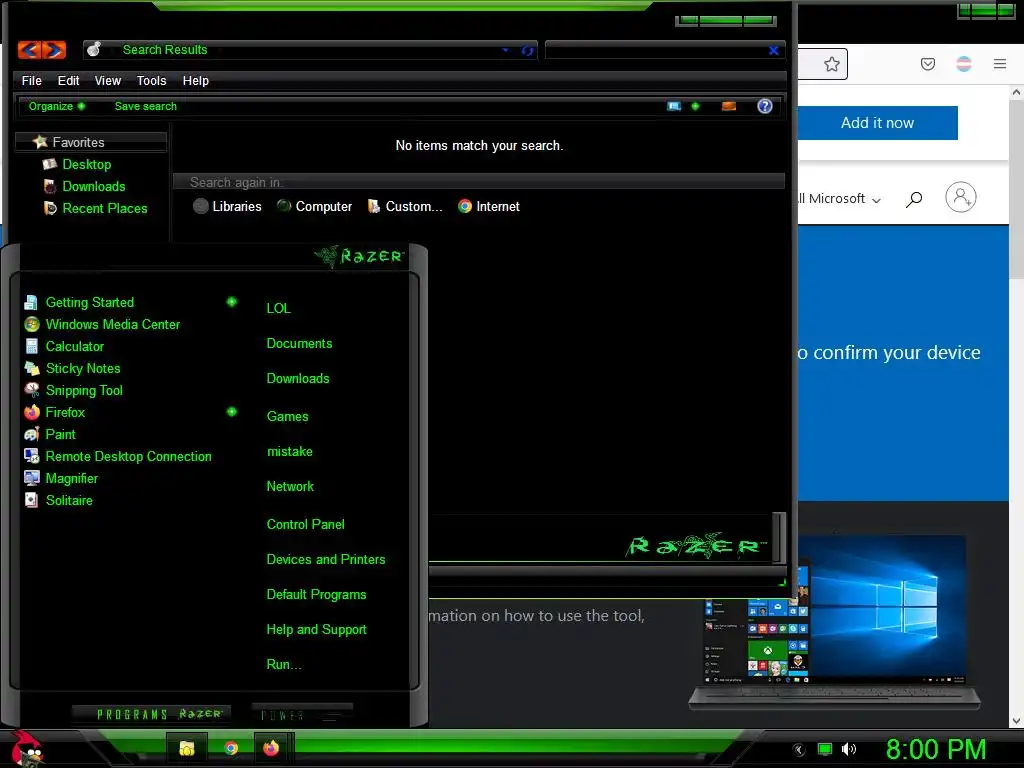
Task: Search again on the Internet
Action: coord(488,206)
